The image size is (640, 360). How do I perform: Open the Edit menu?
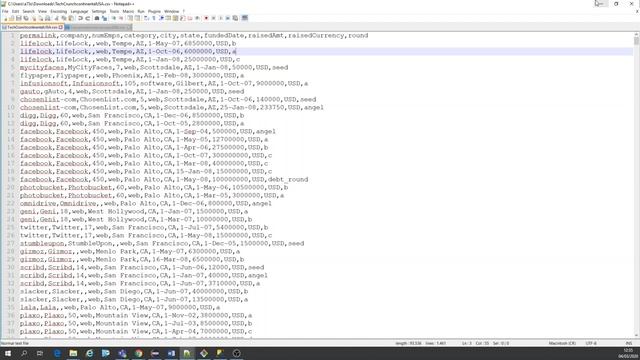pyautogui.click(x=16, y=11)
